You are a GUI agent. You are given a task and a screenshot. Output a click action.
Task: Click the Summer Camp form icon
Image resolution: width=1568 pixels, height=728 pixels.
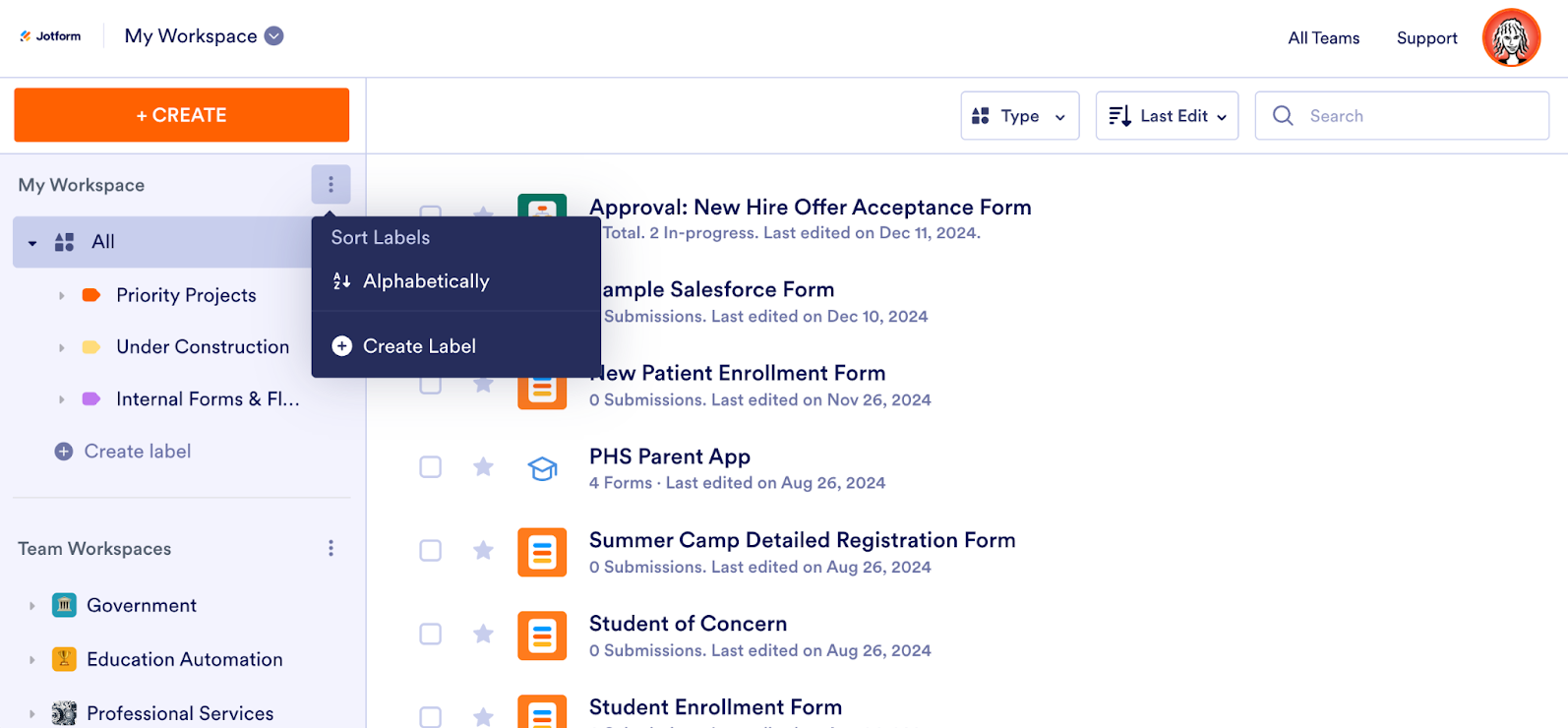(542, 552)
